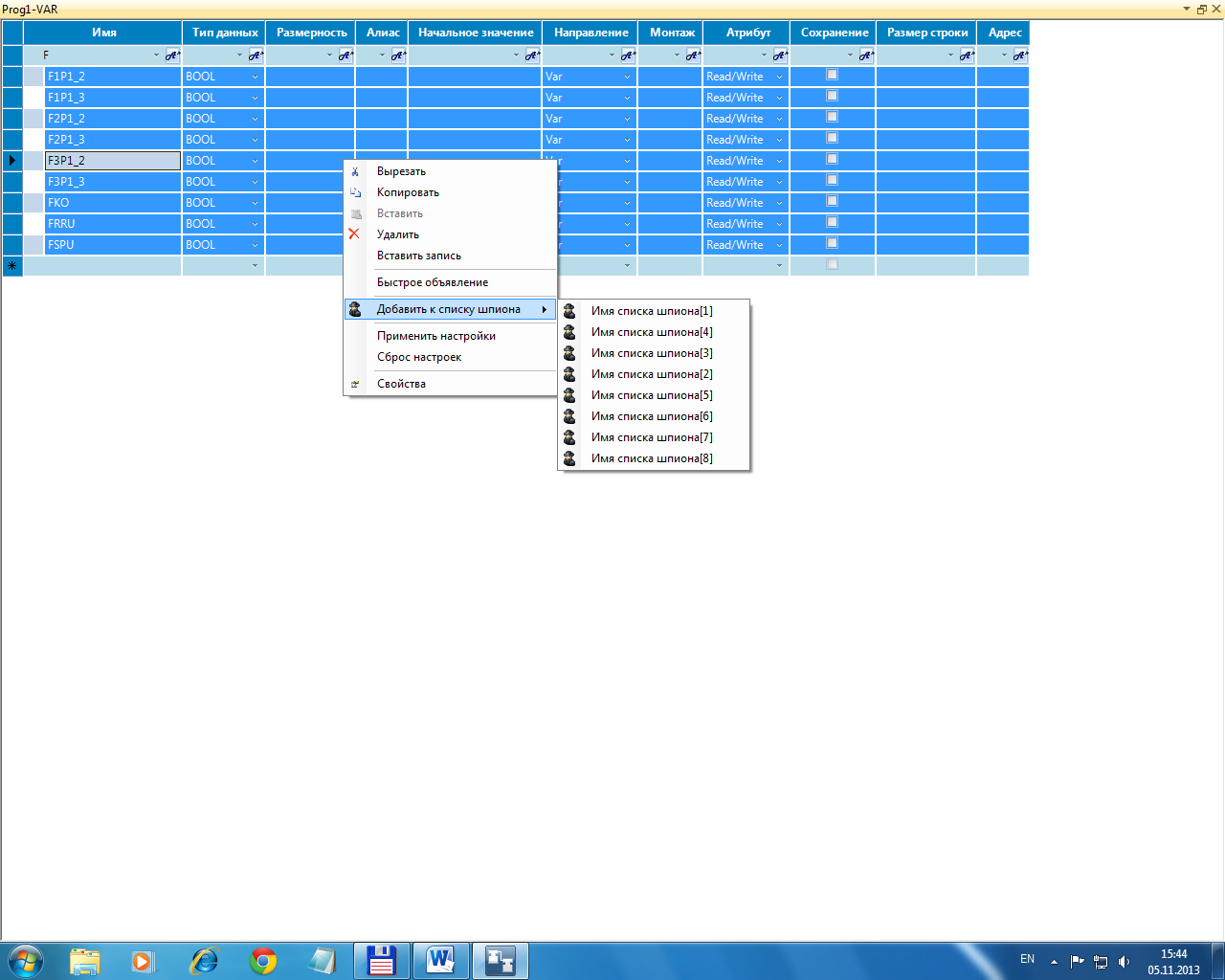This screenshot has width=1225, height=980.
Task: Choose Имя списка шпиона[5] in submenu
Action: tap(652, 395)
